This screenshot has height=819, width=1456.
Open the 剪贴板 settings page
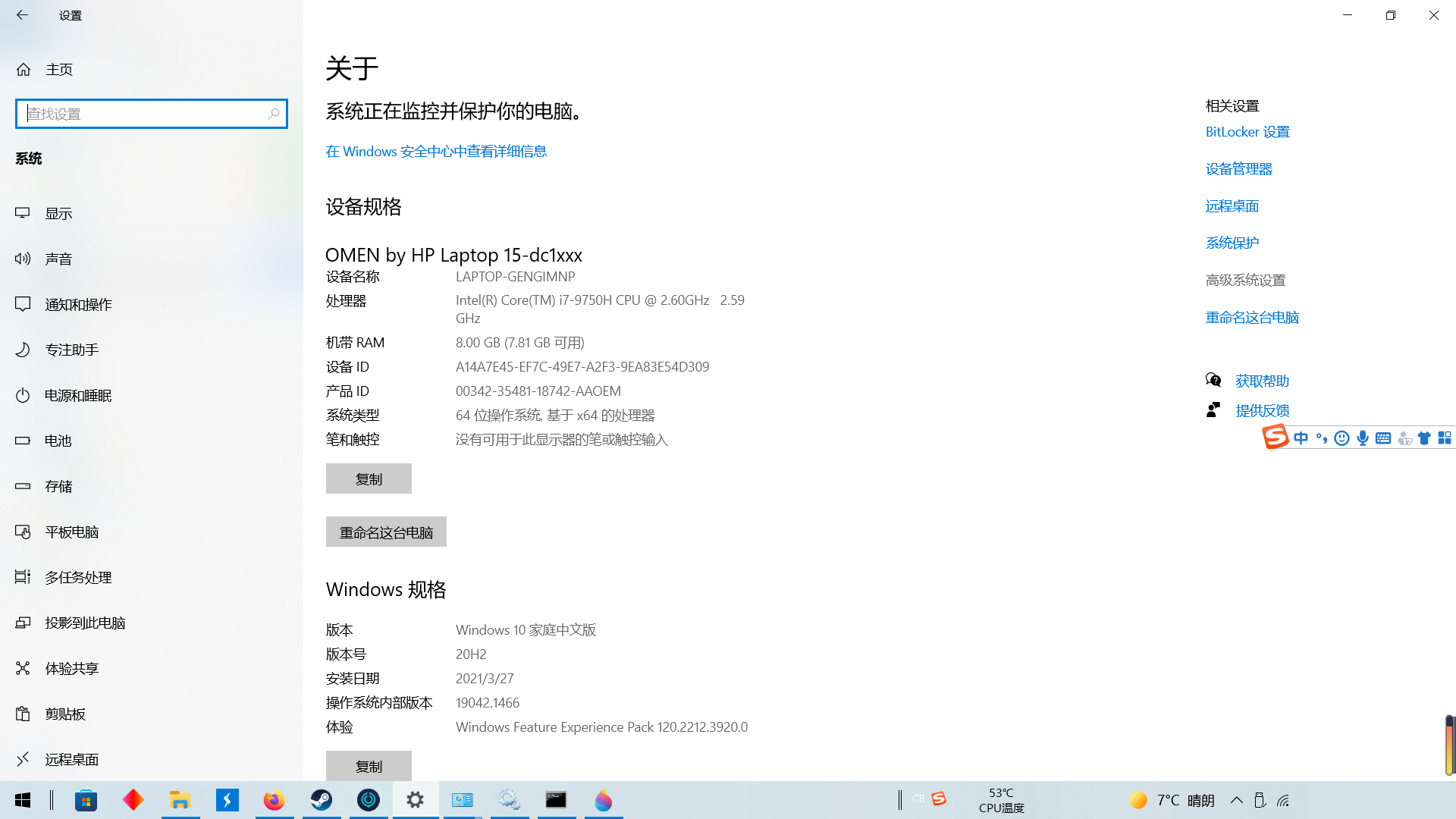[152, 714]
